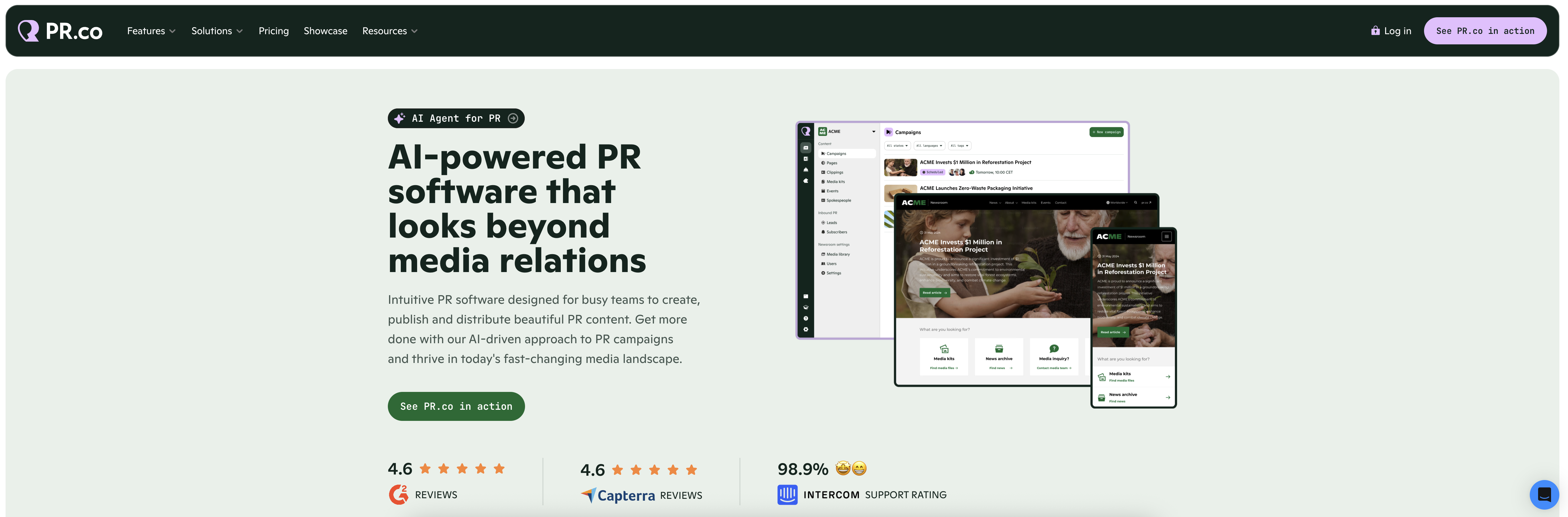The height and width of the screenshot is (517, 1568).
Task: Click purple See PR.co in action navbar button
Action: click(x=1485, y=31)
